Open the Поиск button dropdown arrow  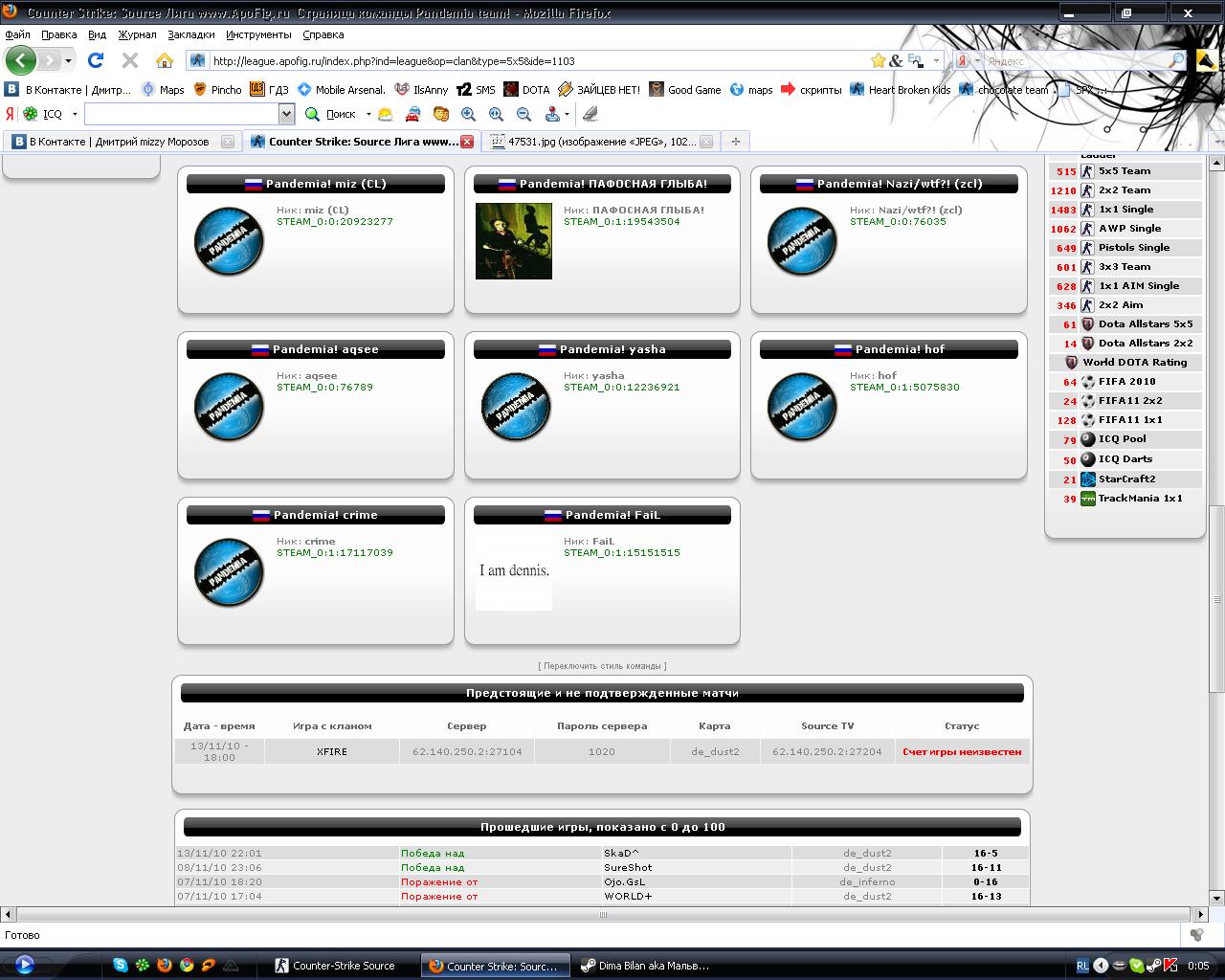point(368,114)
